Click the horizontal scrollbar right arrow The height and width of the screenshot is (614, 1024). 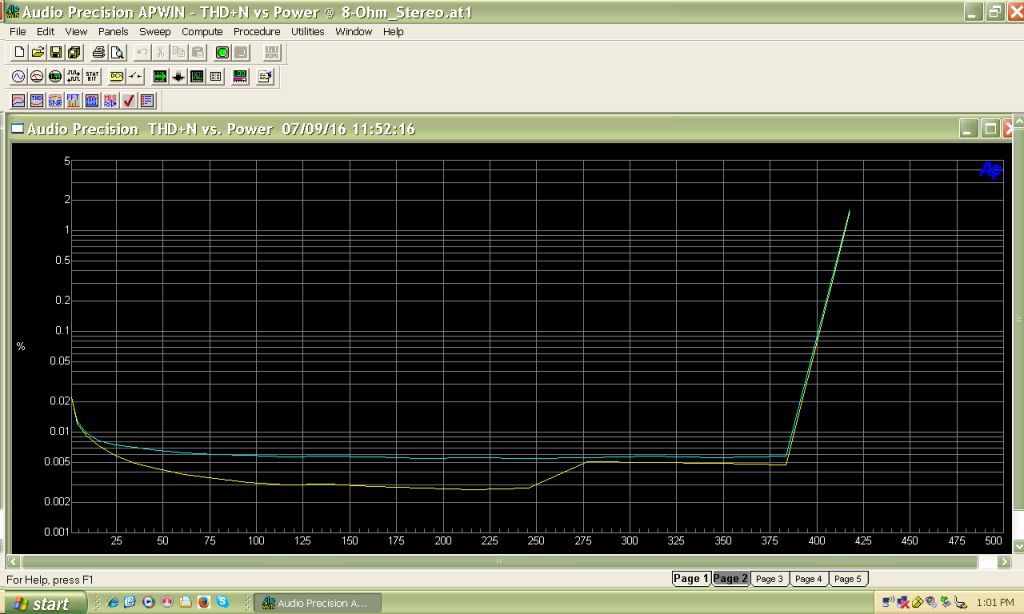(x=1004, y=561)
